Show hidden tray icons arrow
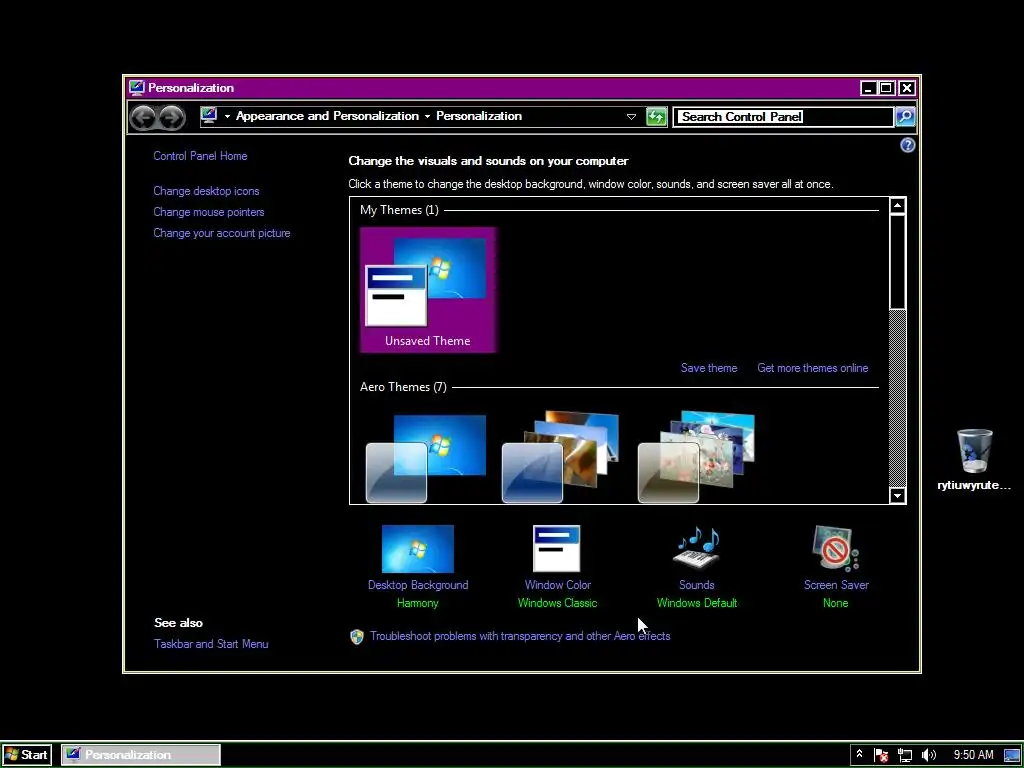The width and height of the screenshot is (1024, 768). (859, 754)
